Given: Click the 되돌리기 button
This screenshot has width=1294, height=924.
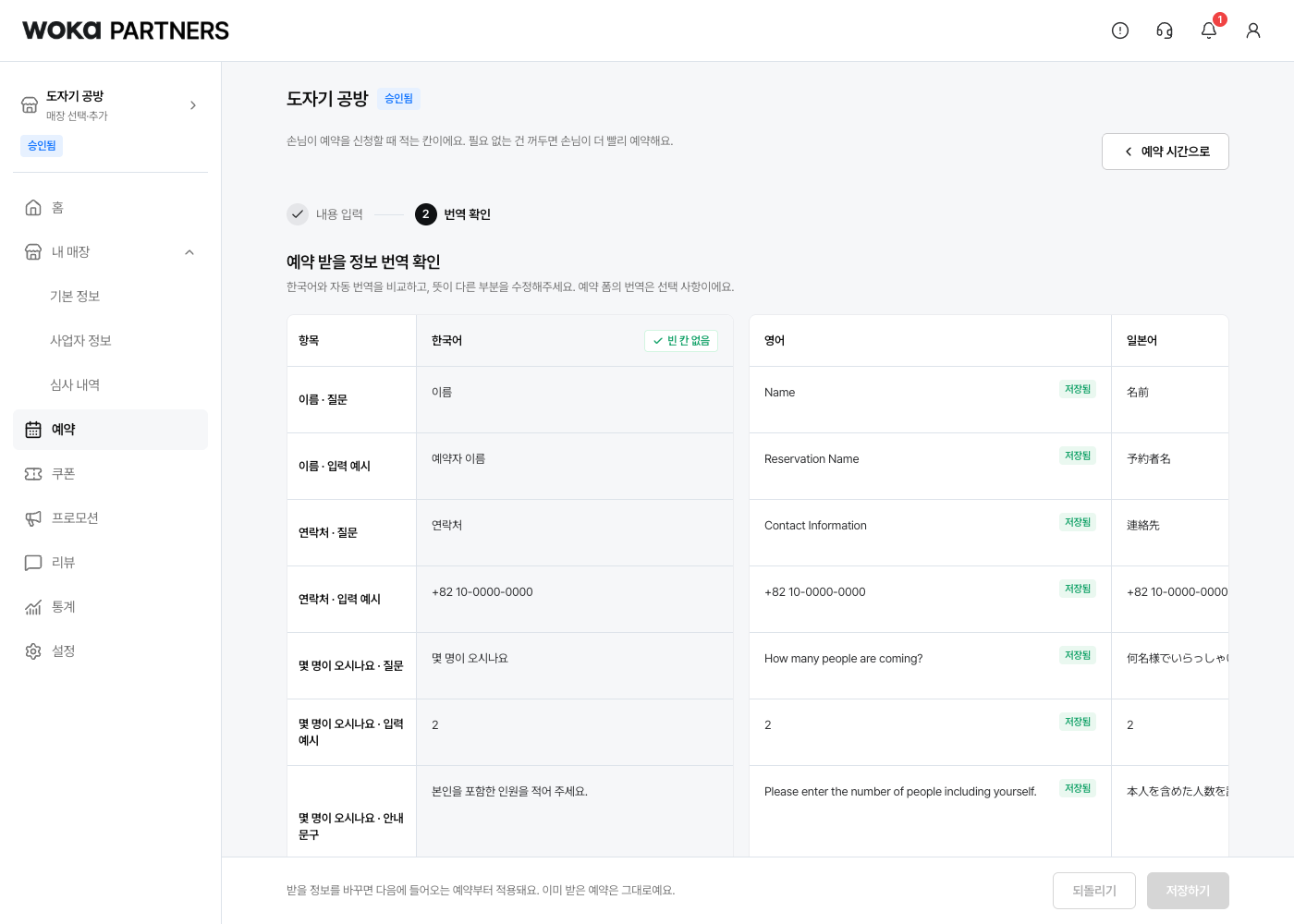Looking at the screenshot, I should [1094, 891].
